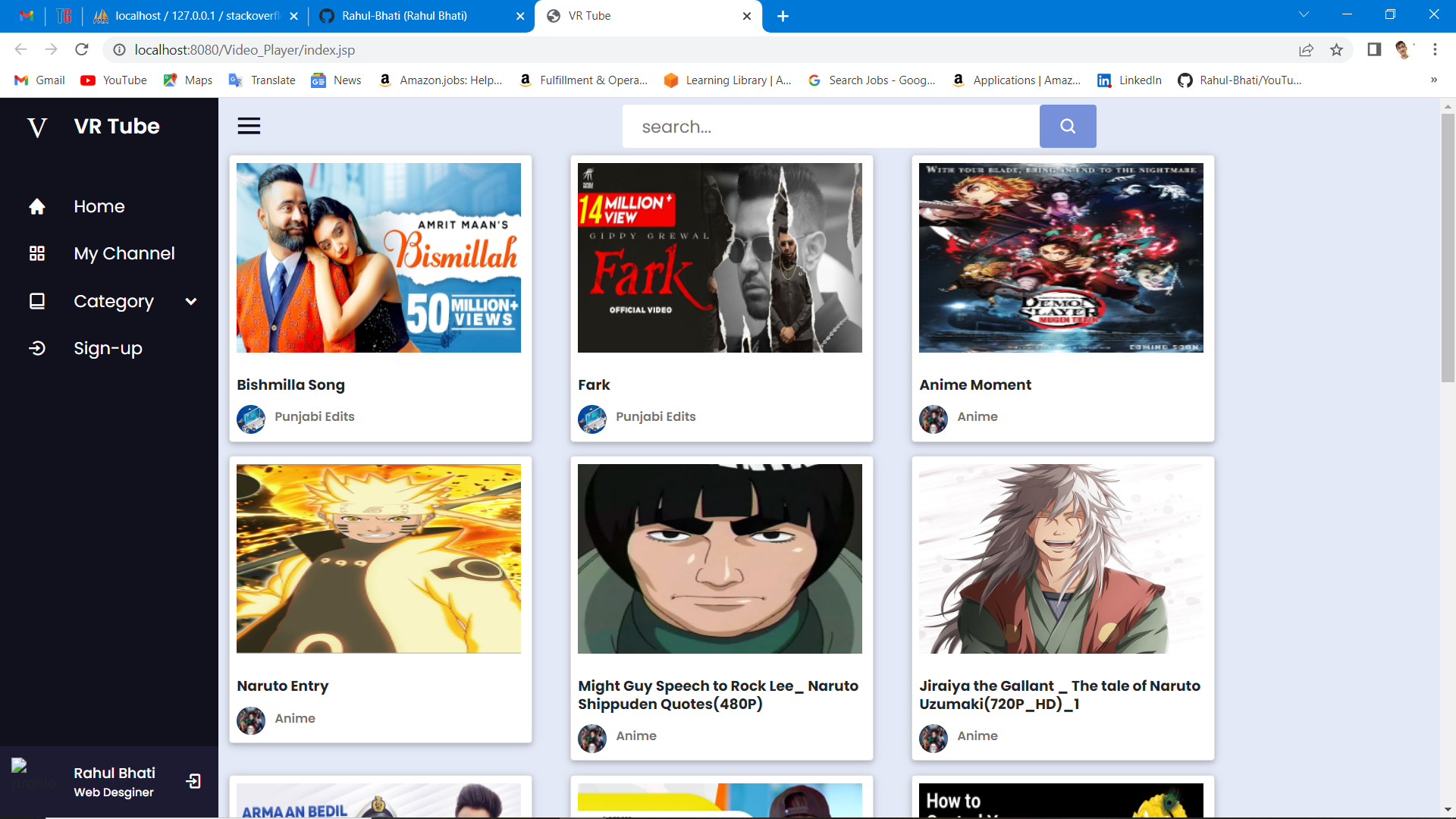Image resolution: width=1456 pixels, height=819 pixels.
Task: Open Punjabi Edits avatar under Fark
Action: [x=591, y=418]
